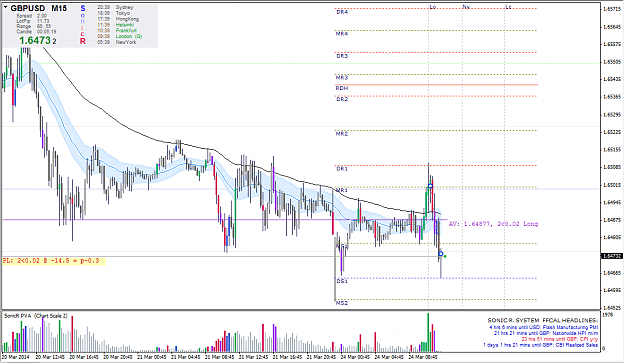Click the M15 timeframe label
Screen dimensions: 625x363
[x=59, y=8]
